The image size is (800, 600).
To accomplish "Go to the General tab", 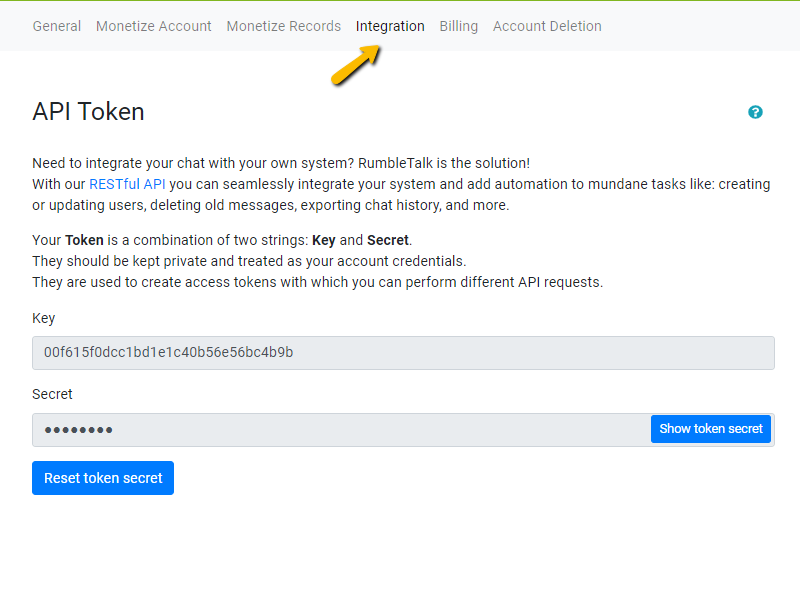I will pyautogui.click(x=56, y=26).
